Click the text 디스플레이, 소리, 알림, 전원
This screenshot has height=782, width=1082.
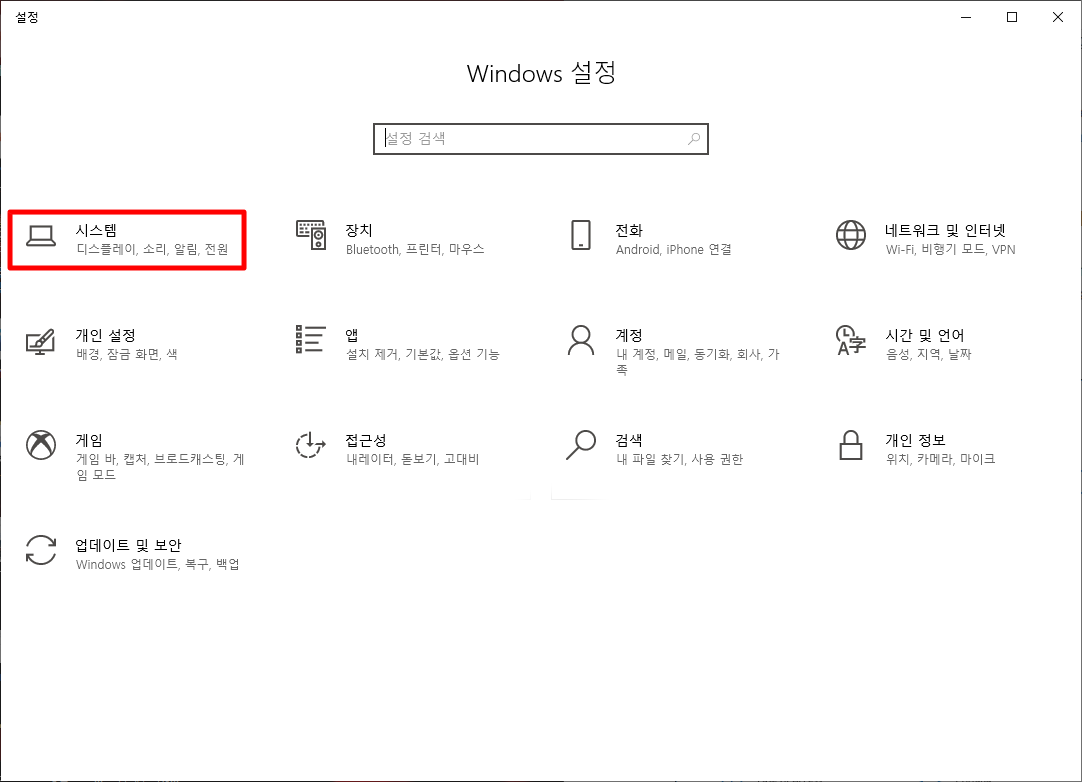point(152,249)
